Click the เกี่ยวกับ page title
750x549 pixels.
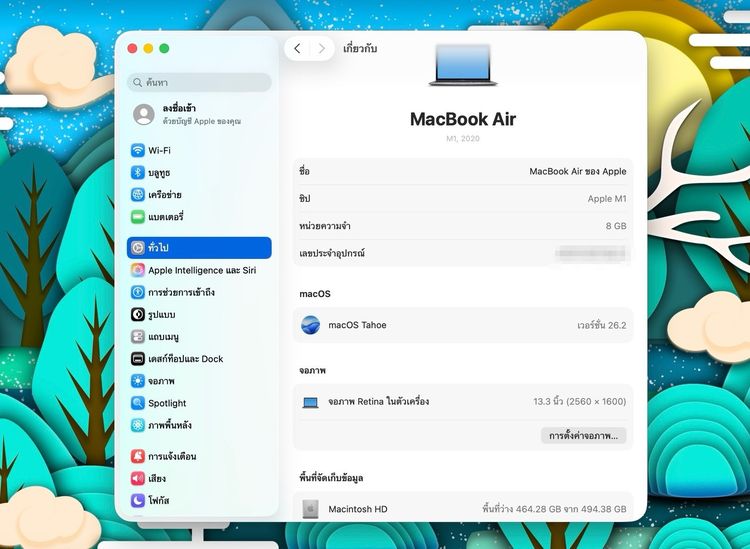[360, 48]
